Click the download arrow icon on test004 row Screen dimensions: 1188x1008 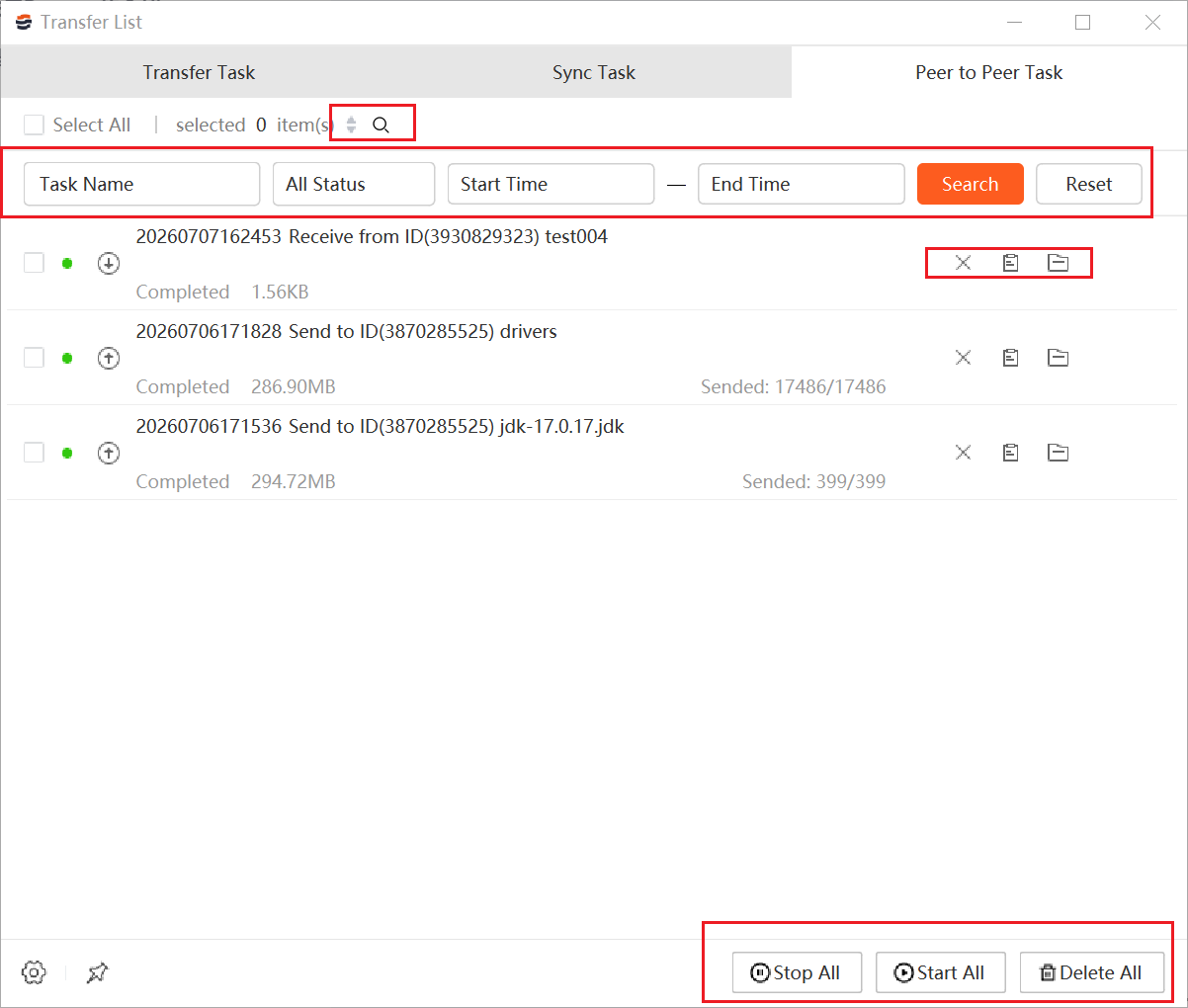[109, 263]
